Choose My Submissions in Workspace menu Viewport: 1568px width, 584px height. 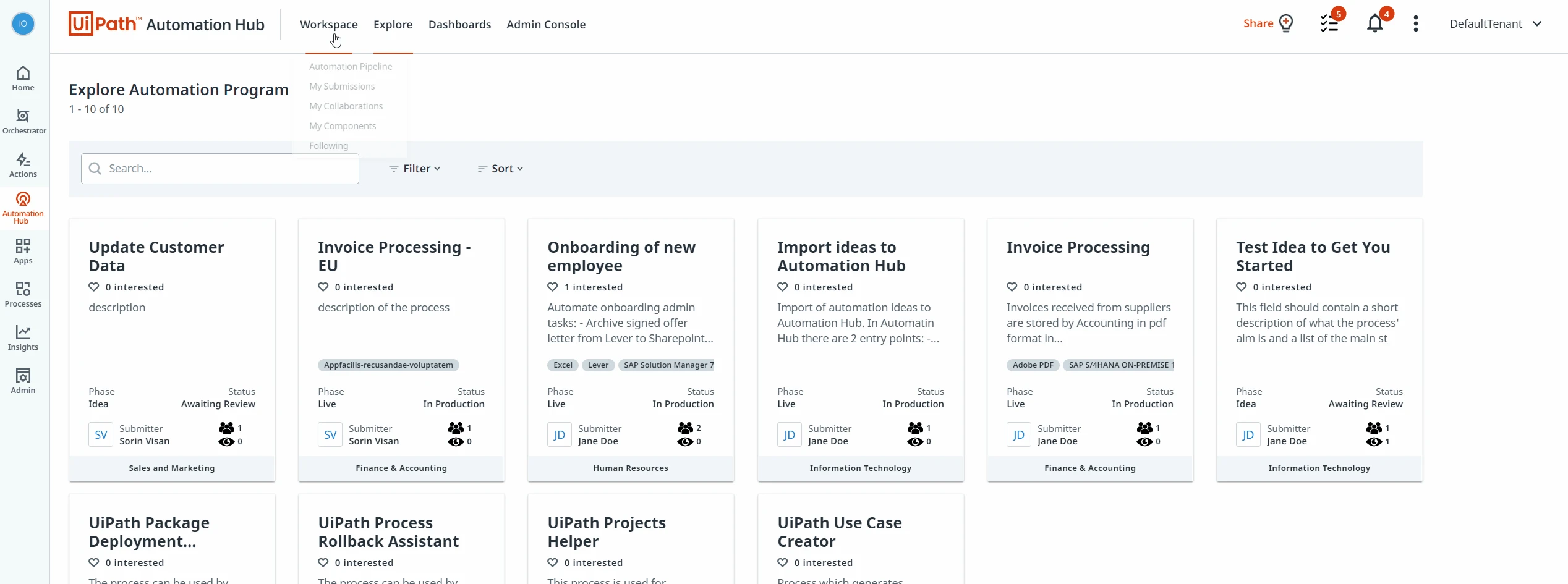pyautogui.click(x=342, y=87)
